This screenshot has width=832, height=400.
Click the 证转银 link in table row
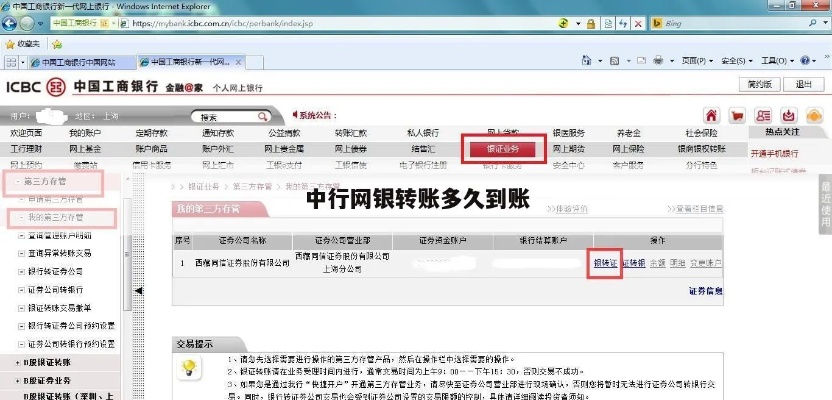[634, 263]
